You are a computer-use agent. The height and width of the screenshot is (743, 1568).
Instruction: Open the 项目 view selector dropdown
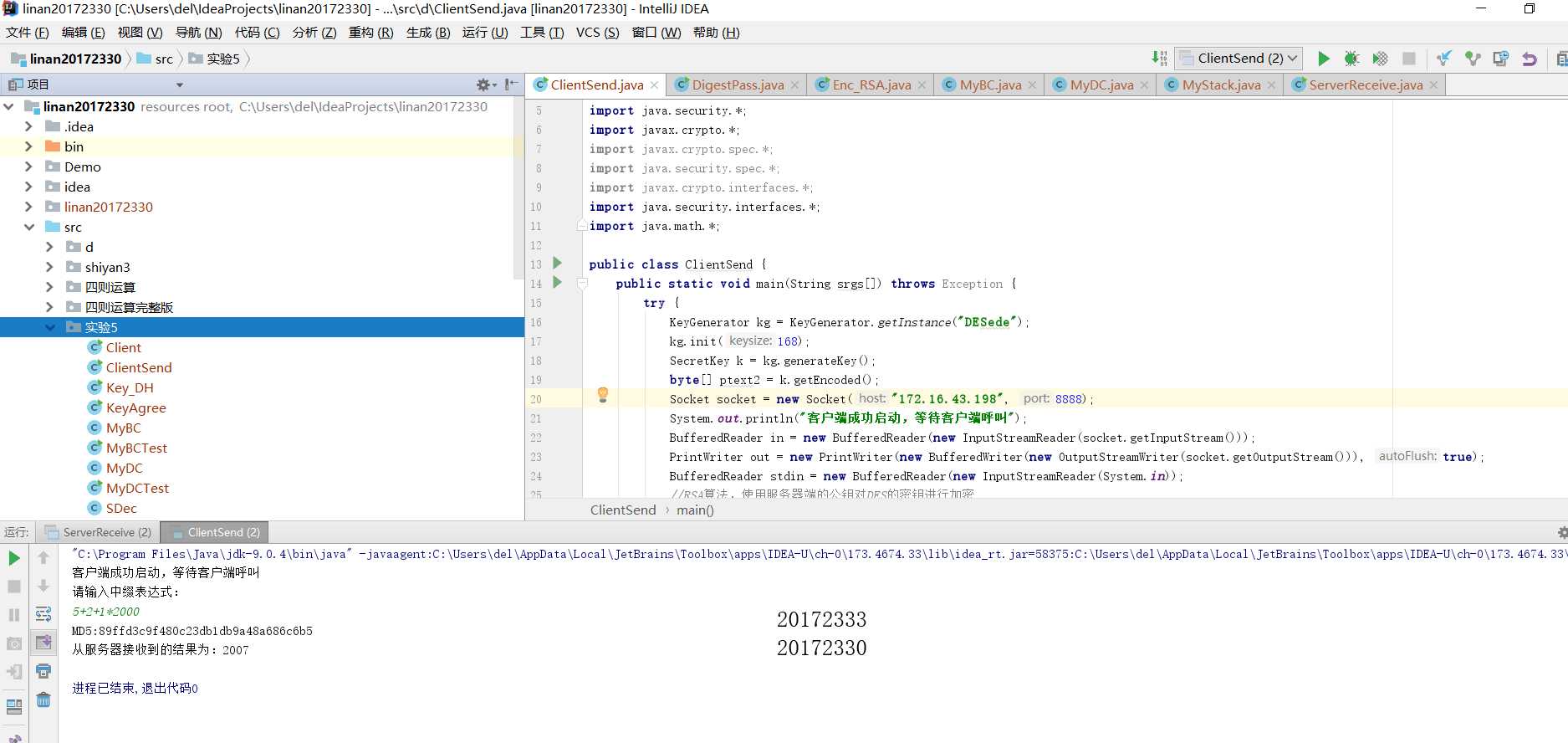click(179, 85)
